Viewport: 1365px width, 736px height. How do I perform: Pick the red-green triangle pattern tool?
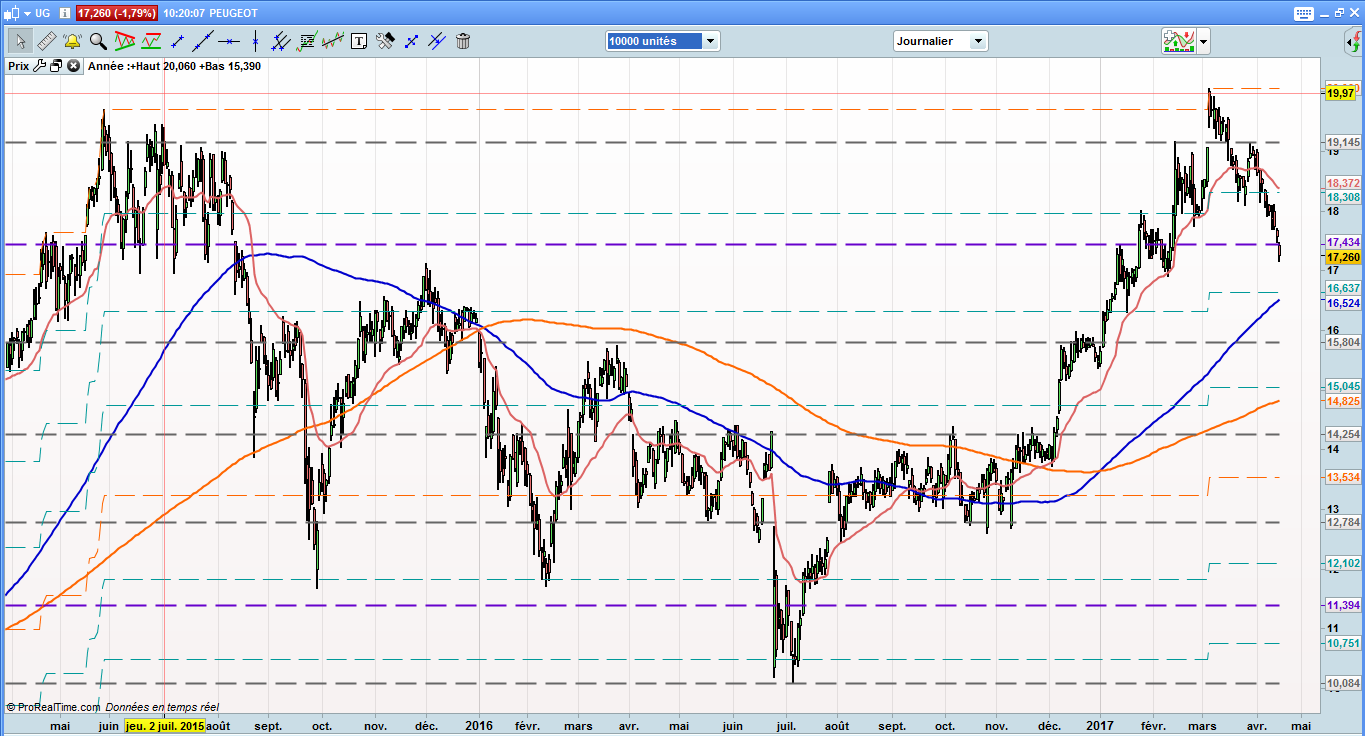pos(125,41)
